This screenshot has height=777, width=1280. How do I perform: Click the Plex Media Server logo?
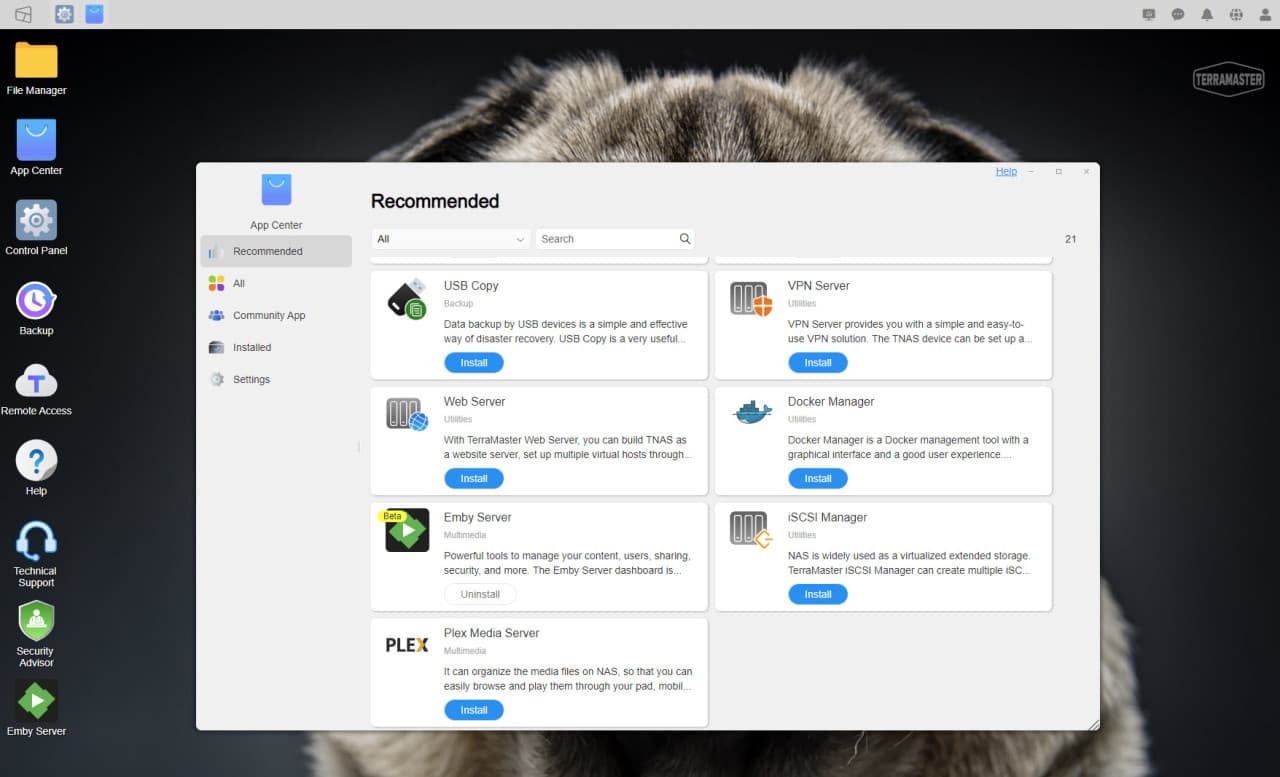(407, 645)
